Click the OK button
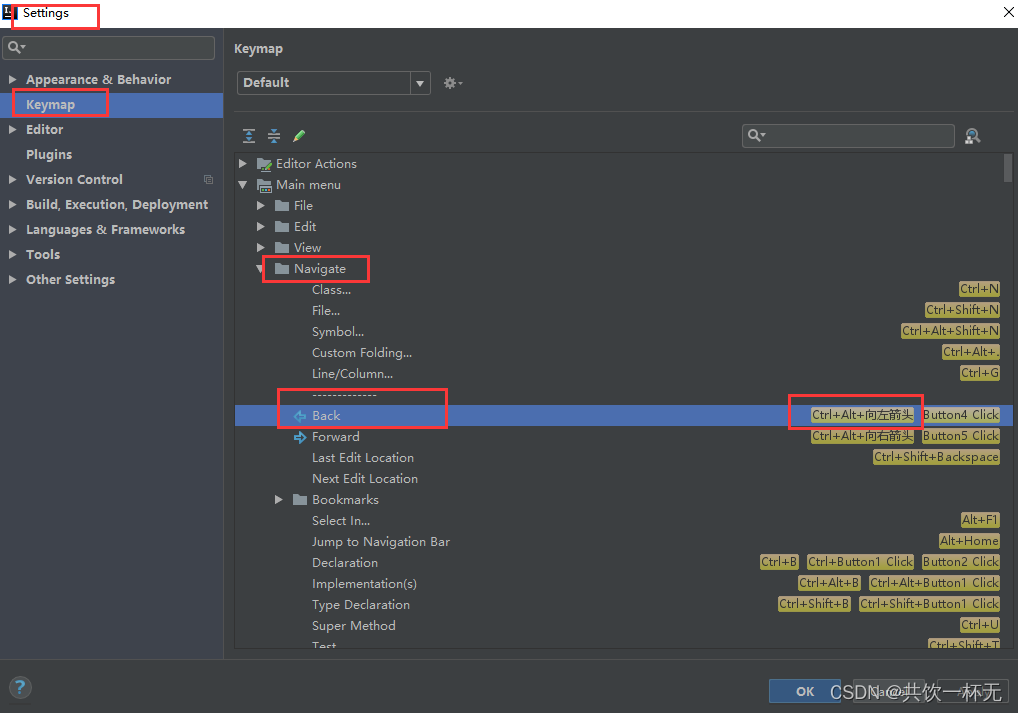Image resolution: width=1018 pixels, height=713 pixels. 804,692
